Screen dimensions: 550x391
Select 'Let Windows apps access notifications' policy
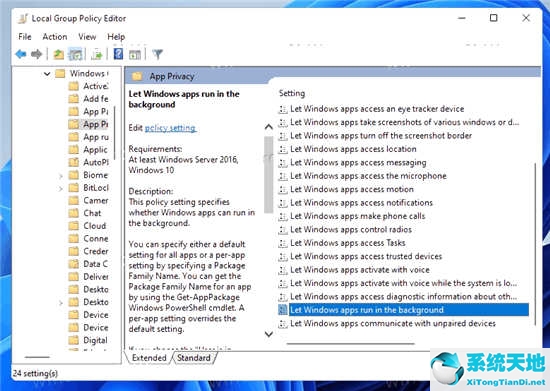tap(361, 203)
